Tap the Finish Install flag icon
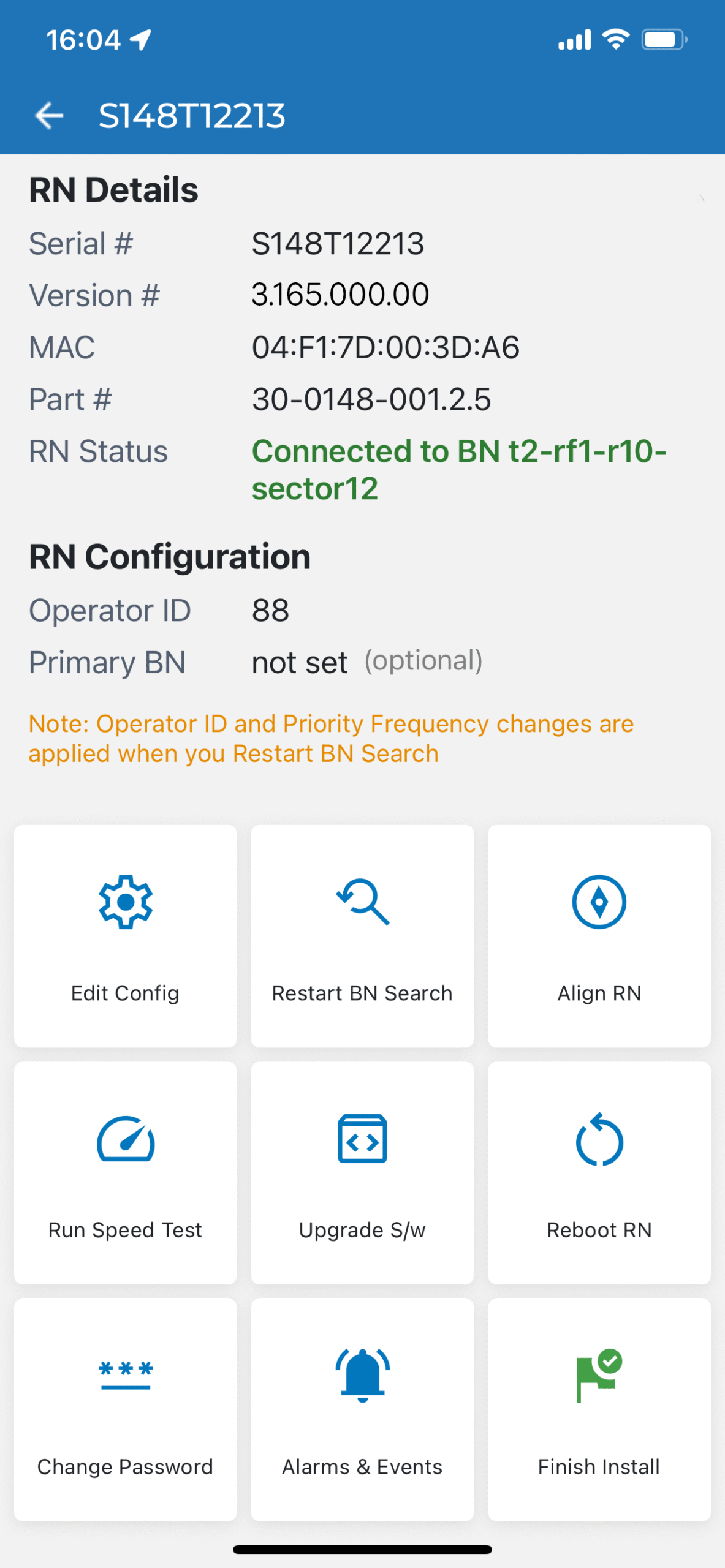This screenshot has height=1568, width=725. [x=599, y=1375]
